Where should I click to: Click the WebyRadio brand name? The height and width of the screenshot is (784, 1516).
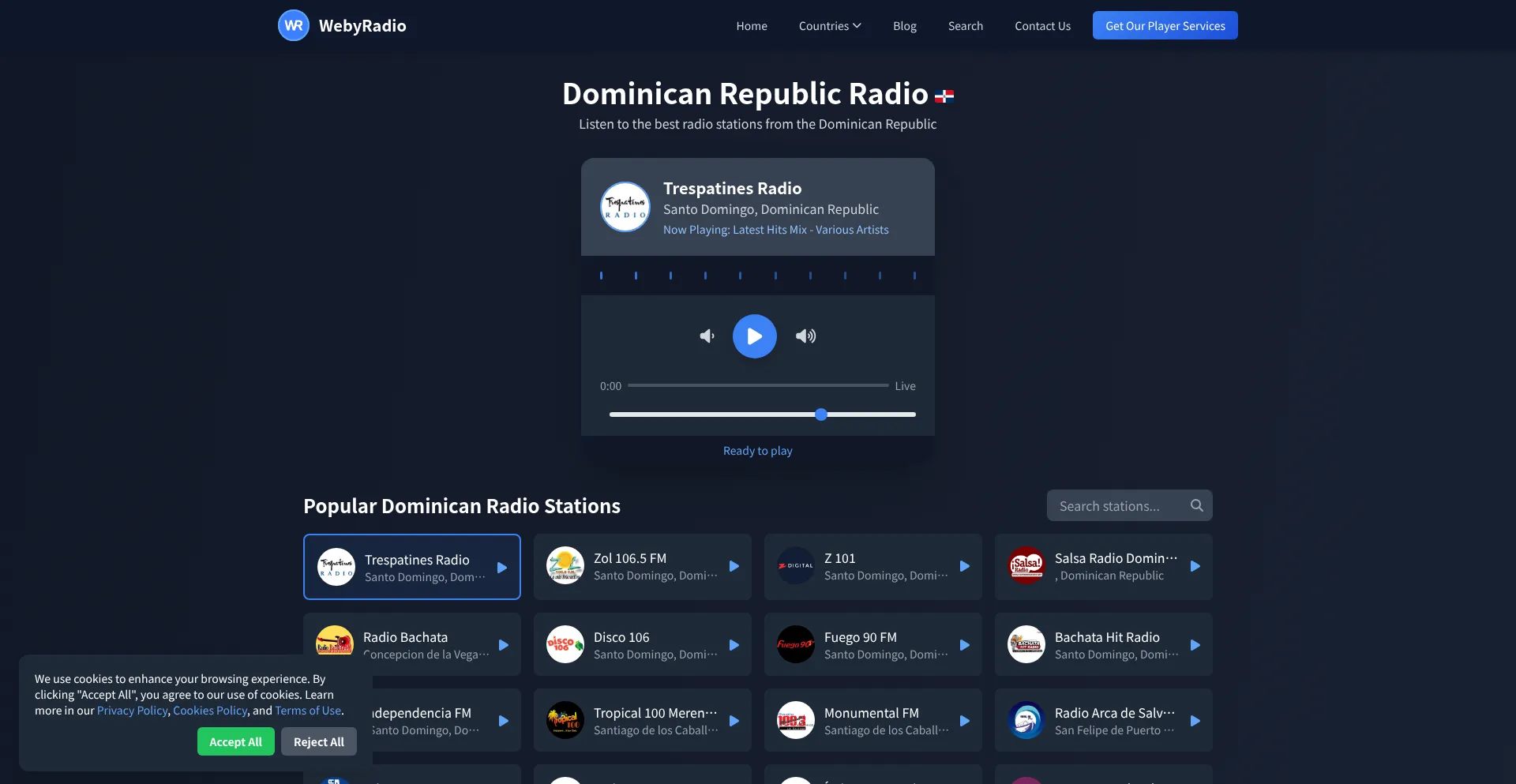click(362, 26)
